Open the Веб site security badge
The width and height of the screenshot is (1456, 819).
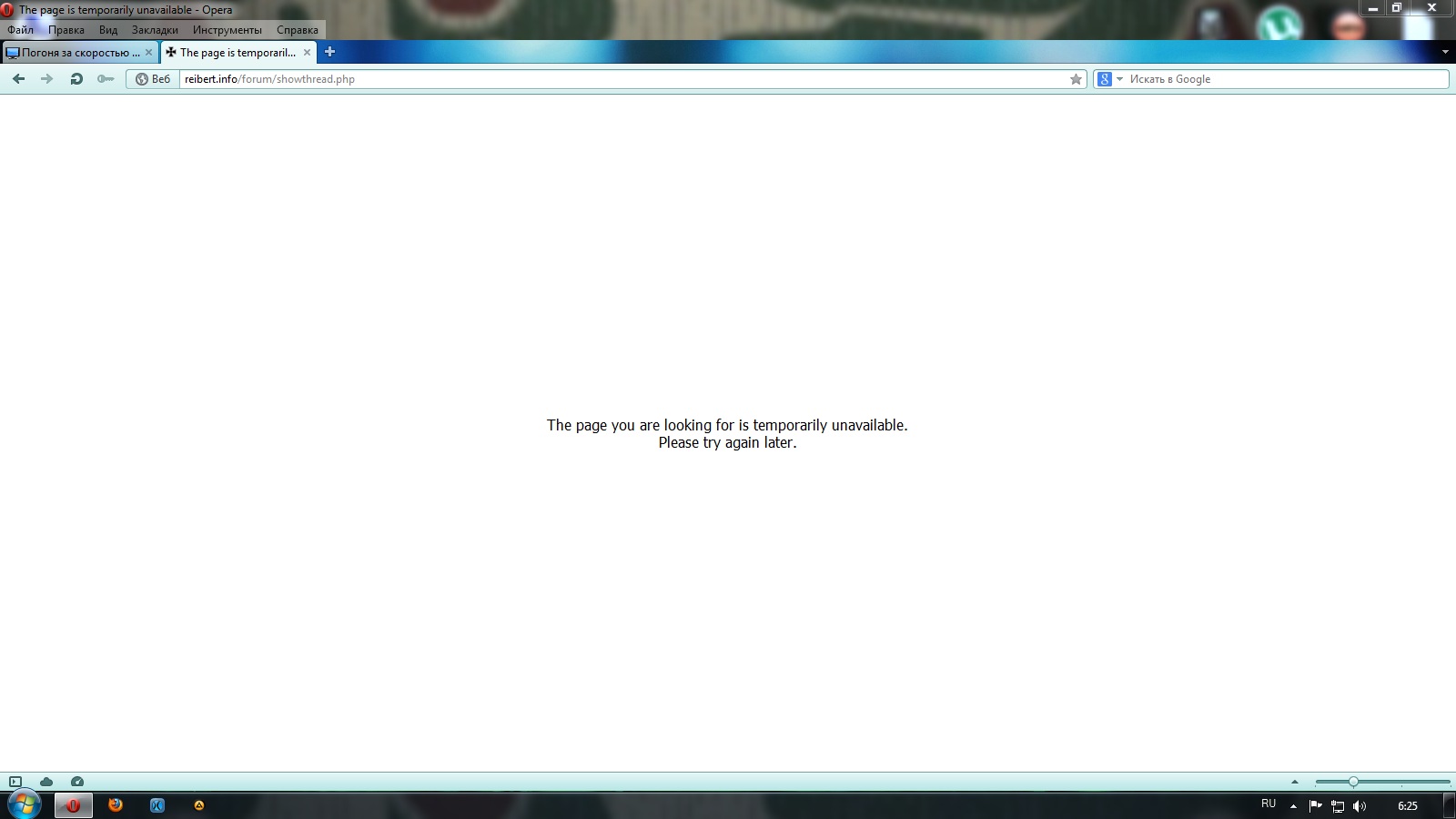[153, 79]
